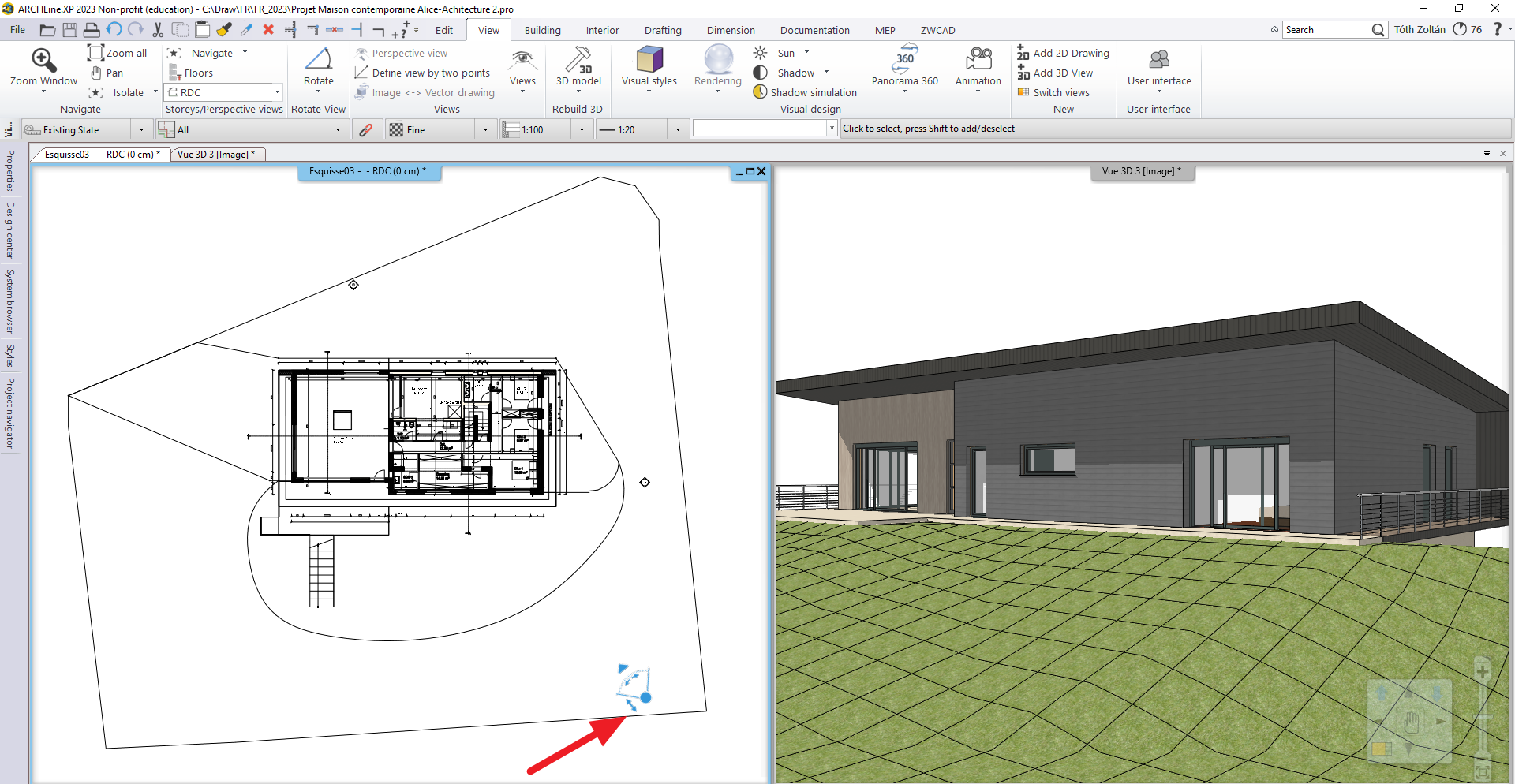Viewport: 1515px width, 784px height.
Task: Toggle Shadow display
Action: [761, 73]
